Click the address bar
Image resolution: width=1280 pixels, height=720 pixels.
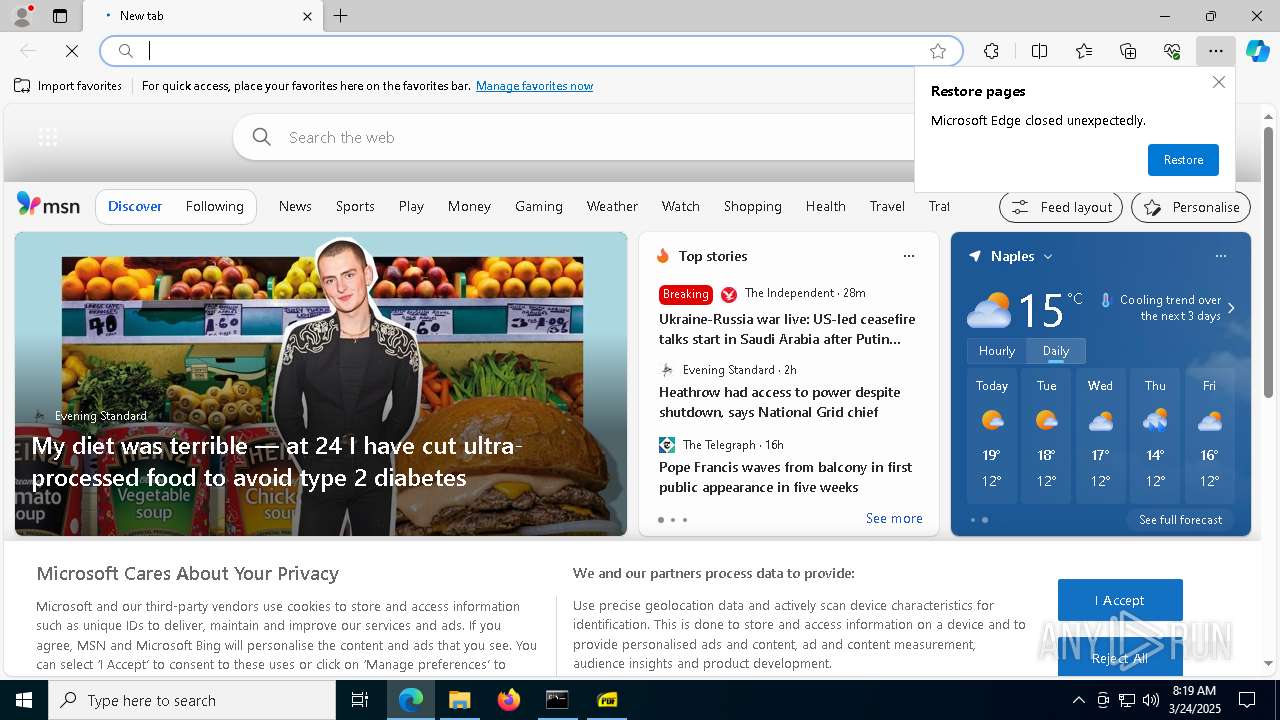pos(530,51)
